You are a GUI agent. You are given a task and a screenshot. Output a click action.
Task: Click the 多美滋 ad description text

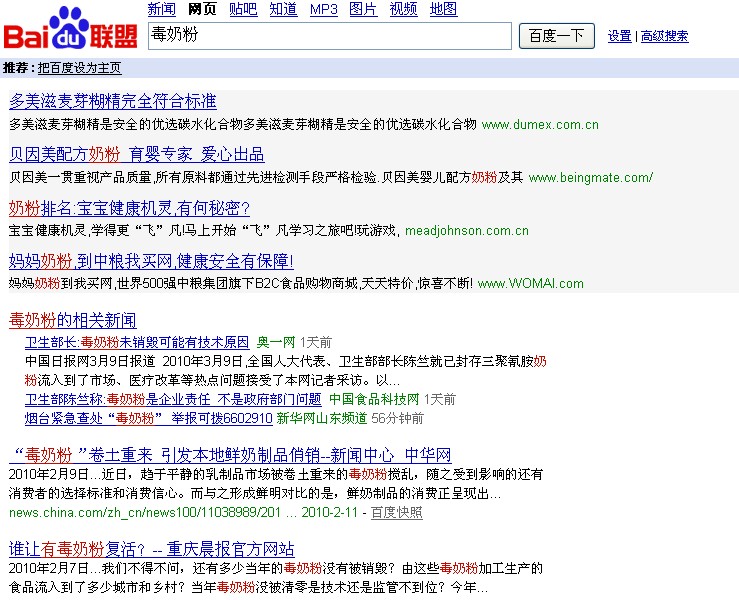[x=243, y=125]
